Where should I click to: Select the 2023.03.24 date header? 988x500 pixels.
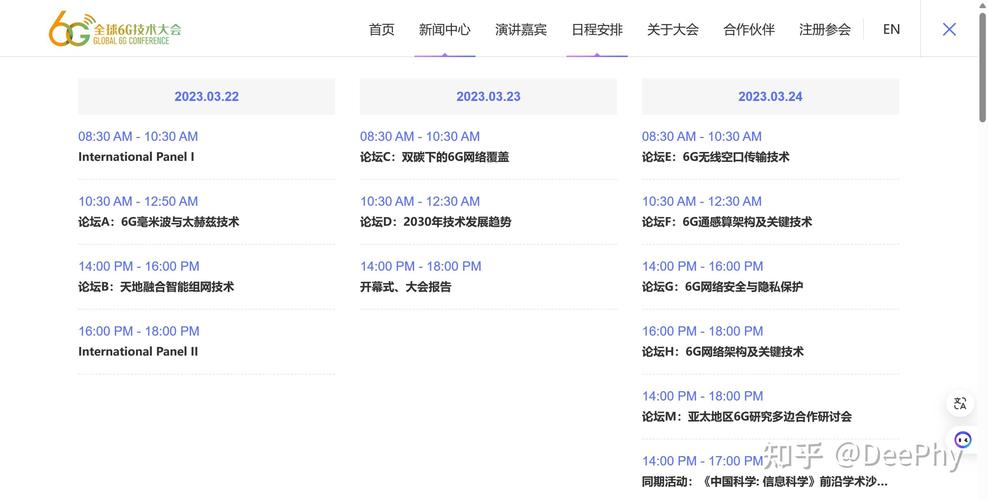click(x=770, y=96)
